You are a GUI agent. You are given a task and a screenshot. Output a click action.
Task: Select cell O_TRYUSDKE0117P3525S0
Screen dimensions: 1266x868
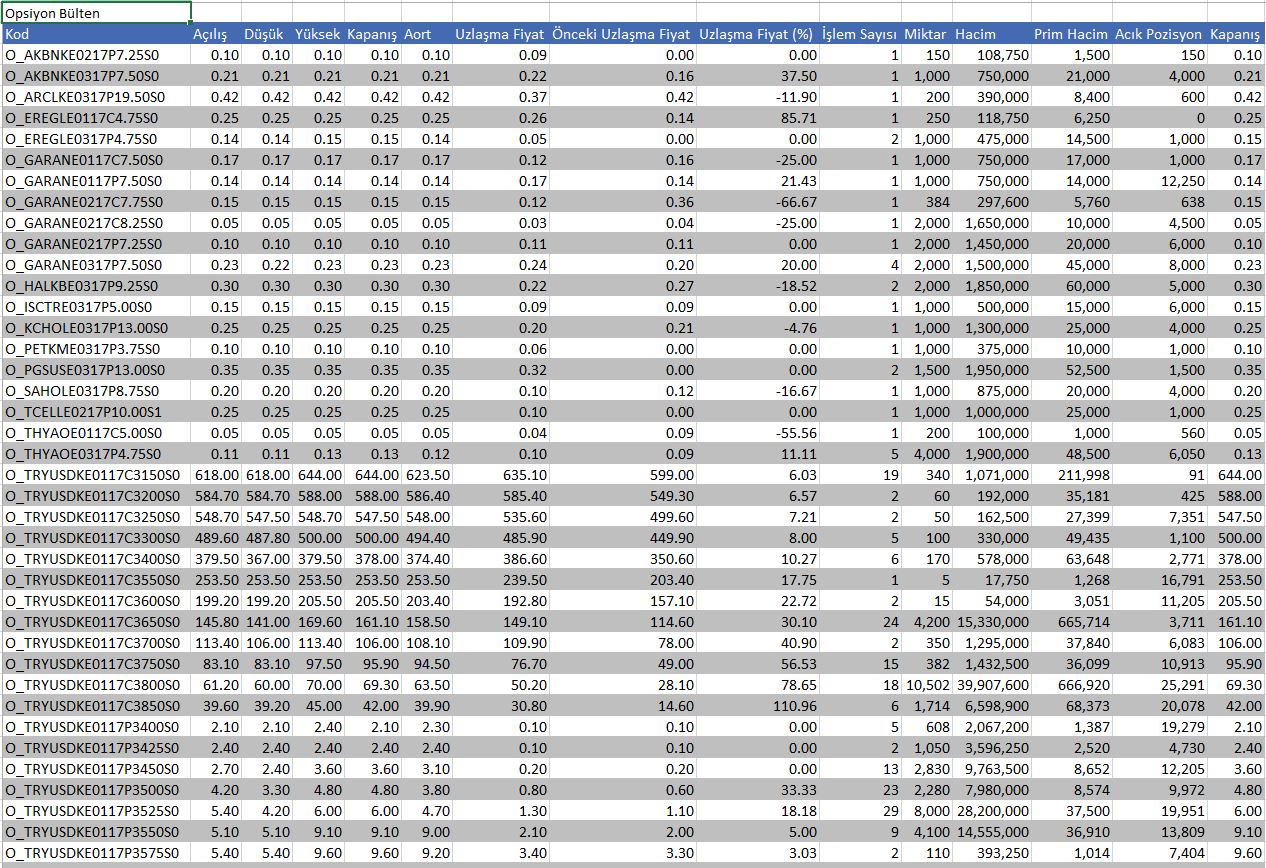pos(96,811)
